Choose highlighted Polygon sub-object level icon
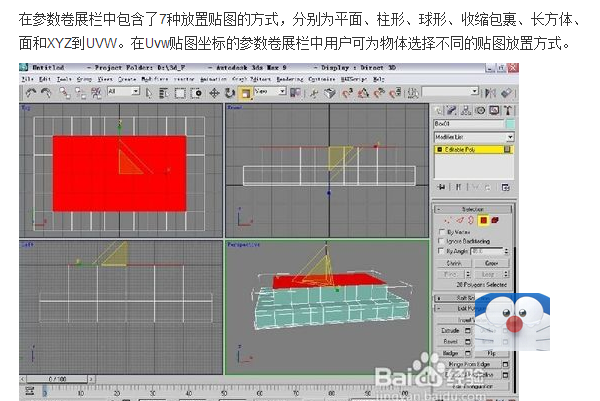 point(484,220)
